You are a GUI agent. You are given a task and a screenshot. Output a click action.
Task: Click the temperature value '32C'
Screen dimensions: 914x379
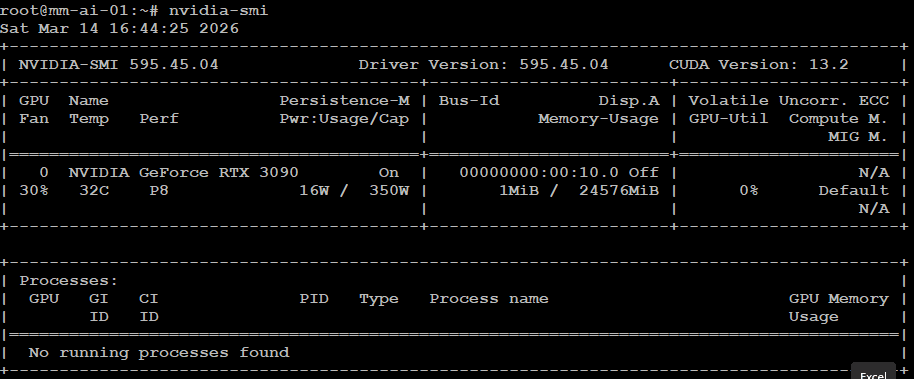click(x=94, y=191)
